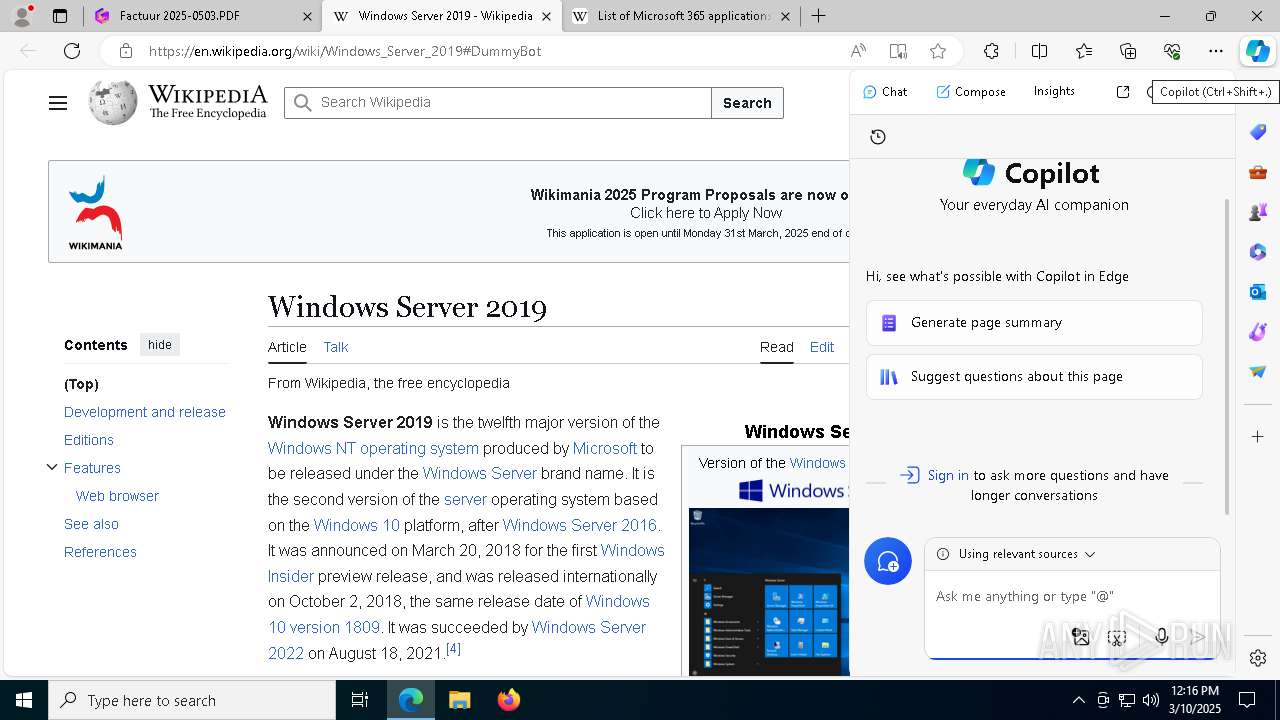Open Outlook icon in Edge sidebar

coord(1258,292)
